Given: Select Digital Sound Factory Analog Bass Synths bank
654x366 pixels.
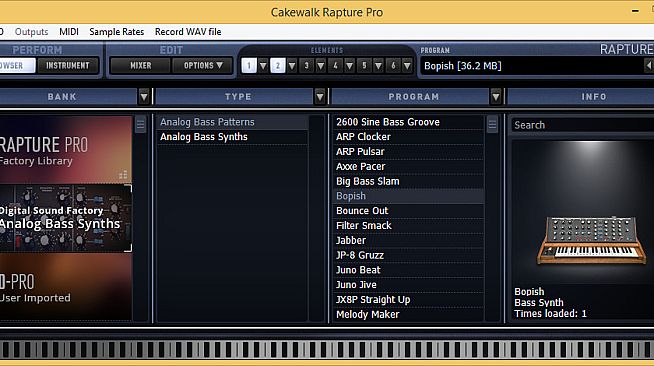Looking at the screenshot, I should (66, 218).
